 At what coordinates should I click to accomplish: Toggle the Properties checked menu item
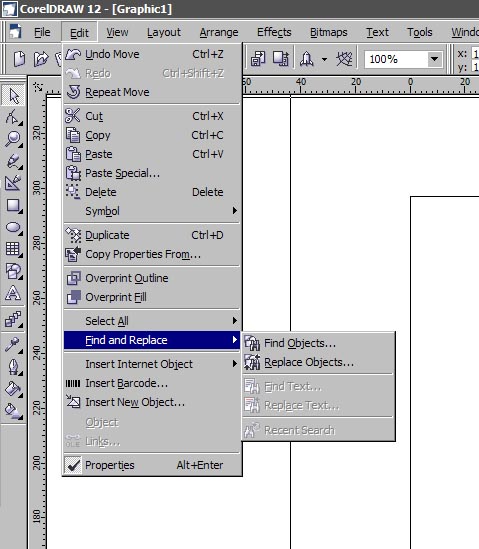tap(152, 465)
